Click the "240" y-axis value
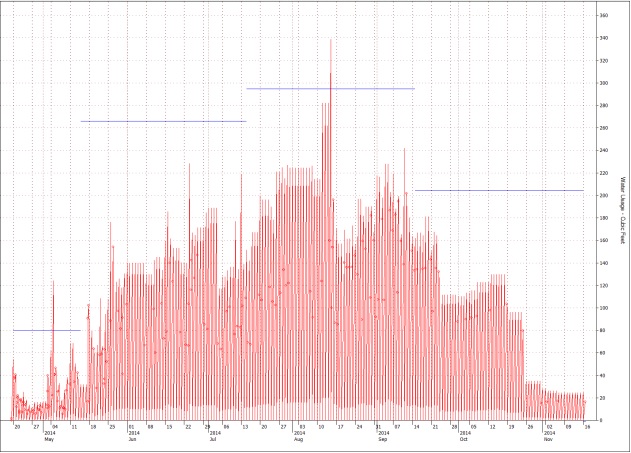This screenshot has width=631, height=453. tap(604, 150)
